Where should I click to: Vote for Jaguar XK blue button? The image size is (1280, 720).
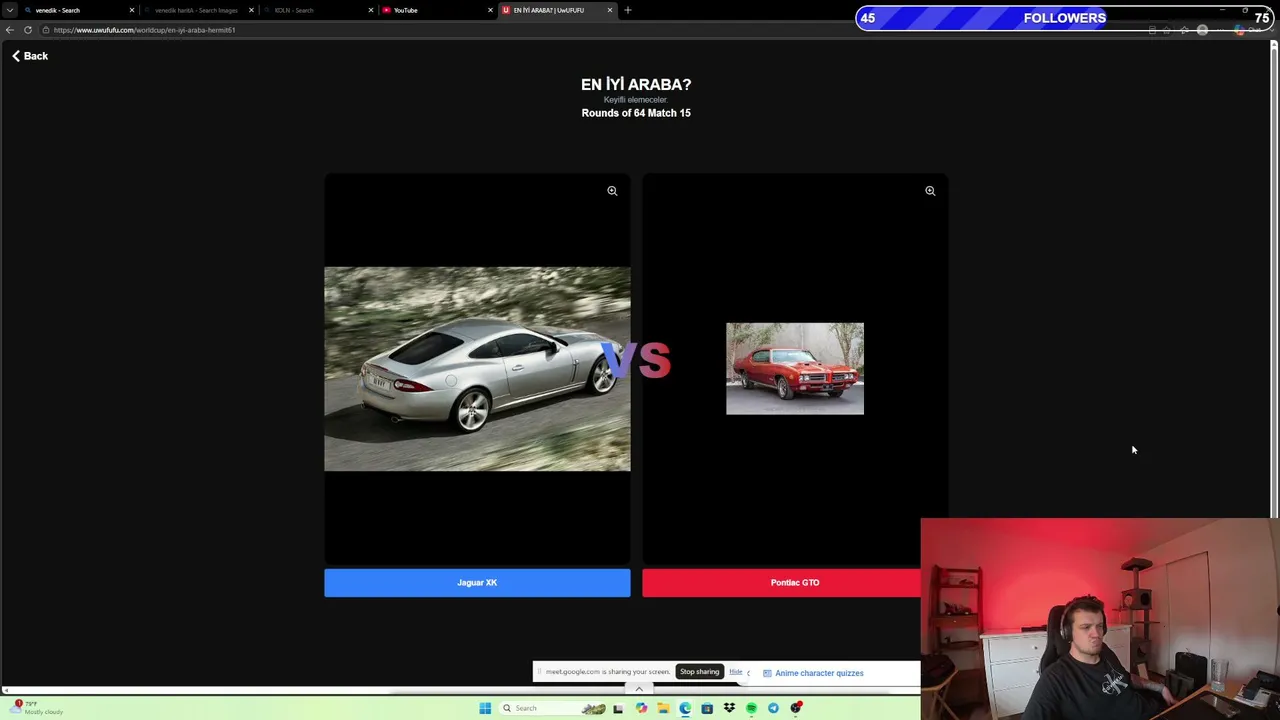tap(477, 583)
